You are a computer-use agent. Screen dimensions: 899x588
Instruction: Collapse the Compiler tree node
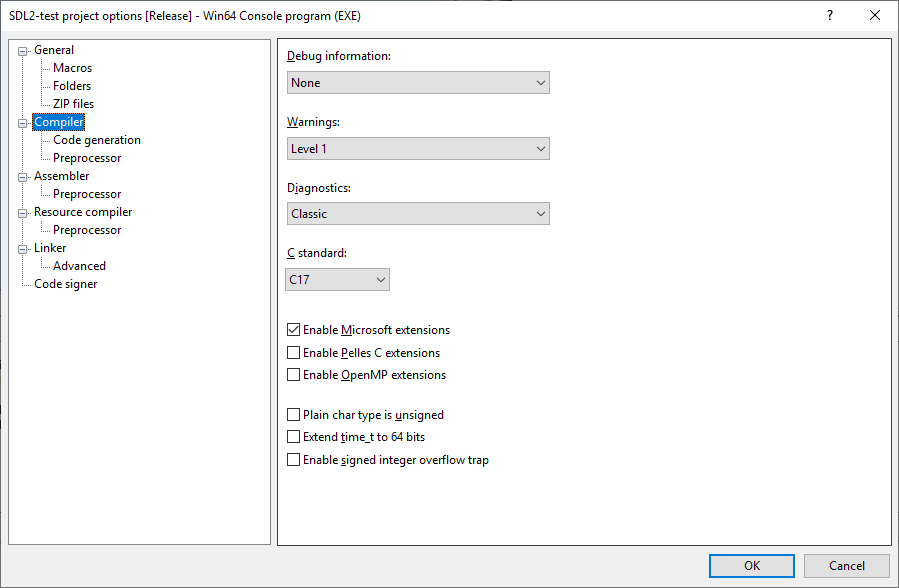pos(22,123)
